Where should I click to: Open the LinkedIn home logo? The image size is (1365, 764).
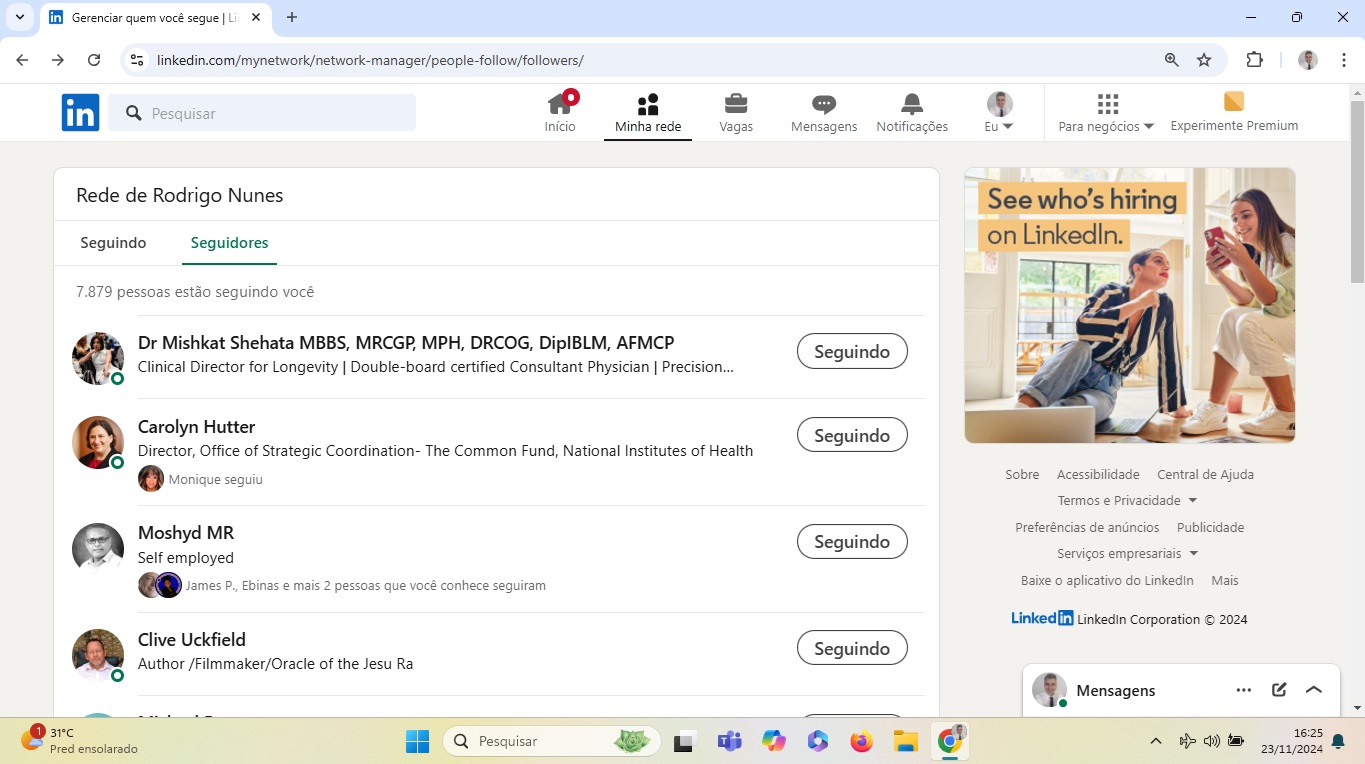(x=80, y=113)
